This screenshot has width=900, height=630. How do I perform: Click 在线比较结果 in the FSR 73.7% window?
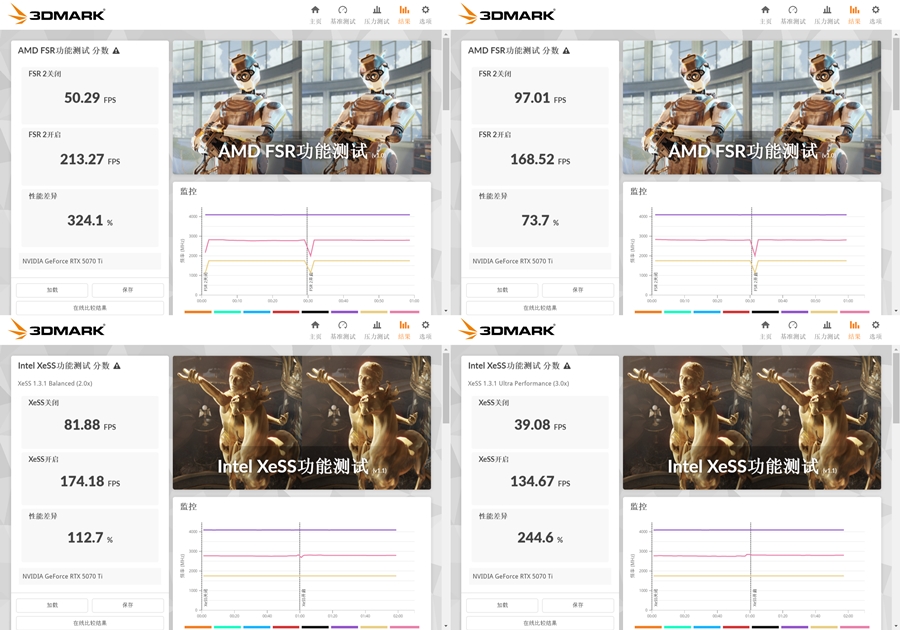[x=540, y=308]
